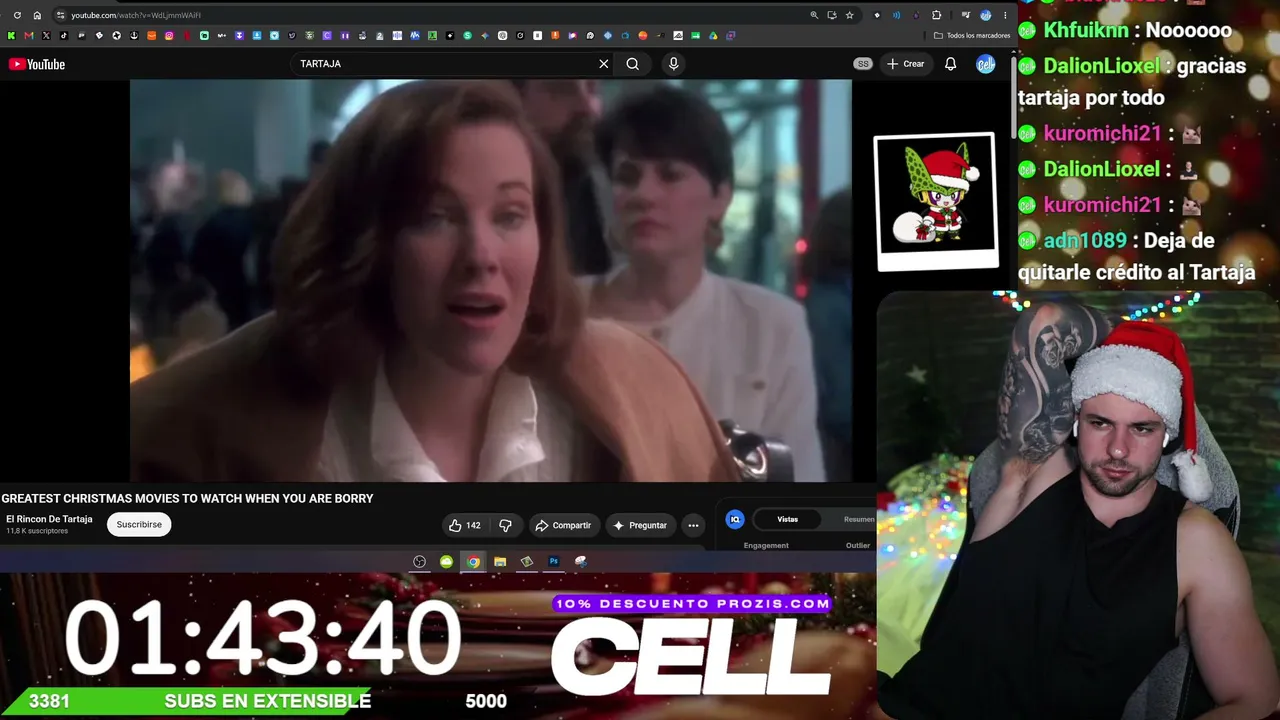
Task: Open the Gmail bookmark
Action: click(28, 36)
